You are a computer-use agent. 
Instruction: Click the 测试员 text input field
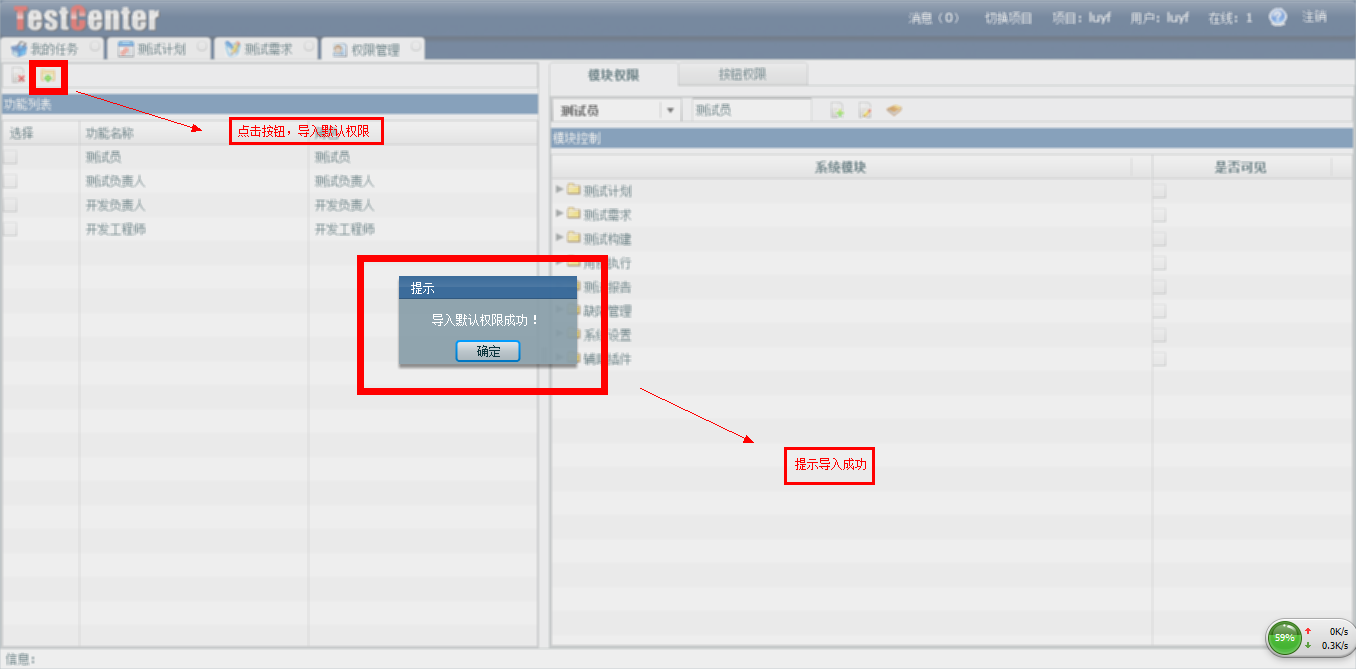(751, 110)
